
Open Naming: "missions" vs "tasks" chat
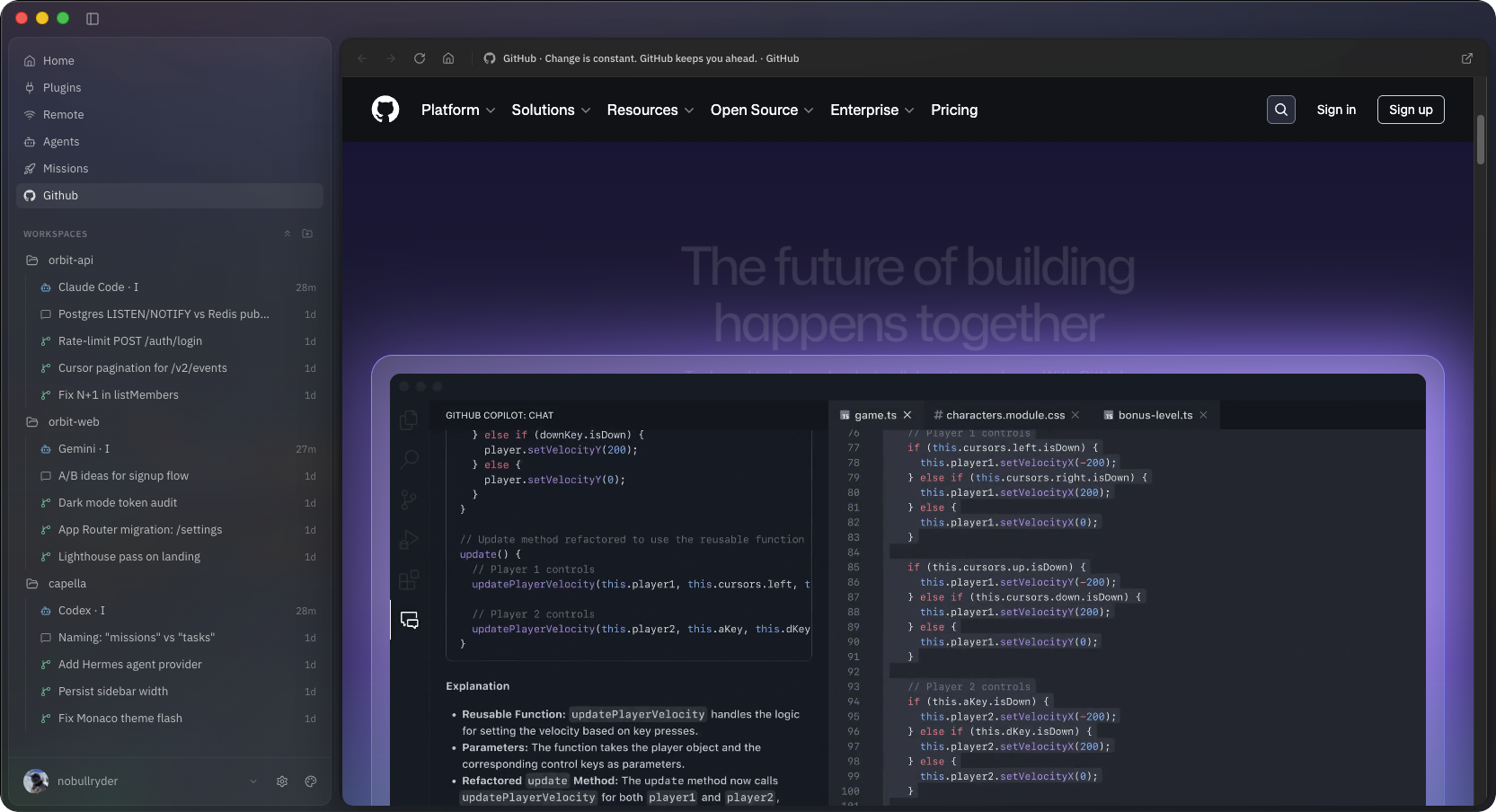coord(177,638)
